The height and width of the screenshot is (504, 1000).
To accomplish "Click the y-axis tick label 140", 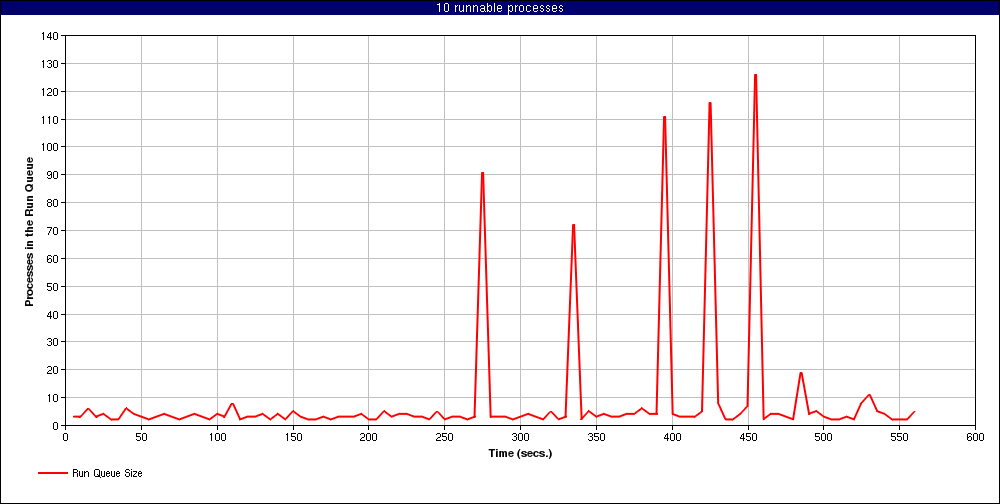I will click(x=51, y=36).
